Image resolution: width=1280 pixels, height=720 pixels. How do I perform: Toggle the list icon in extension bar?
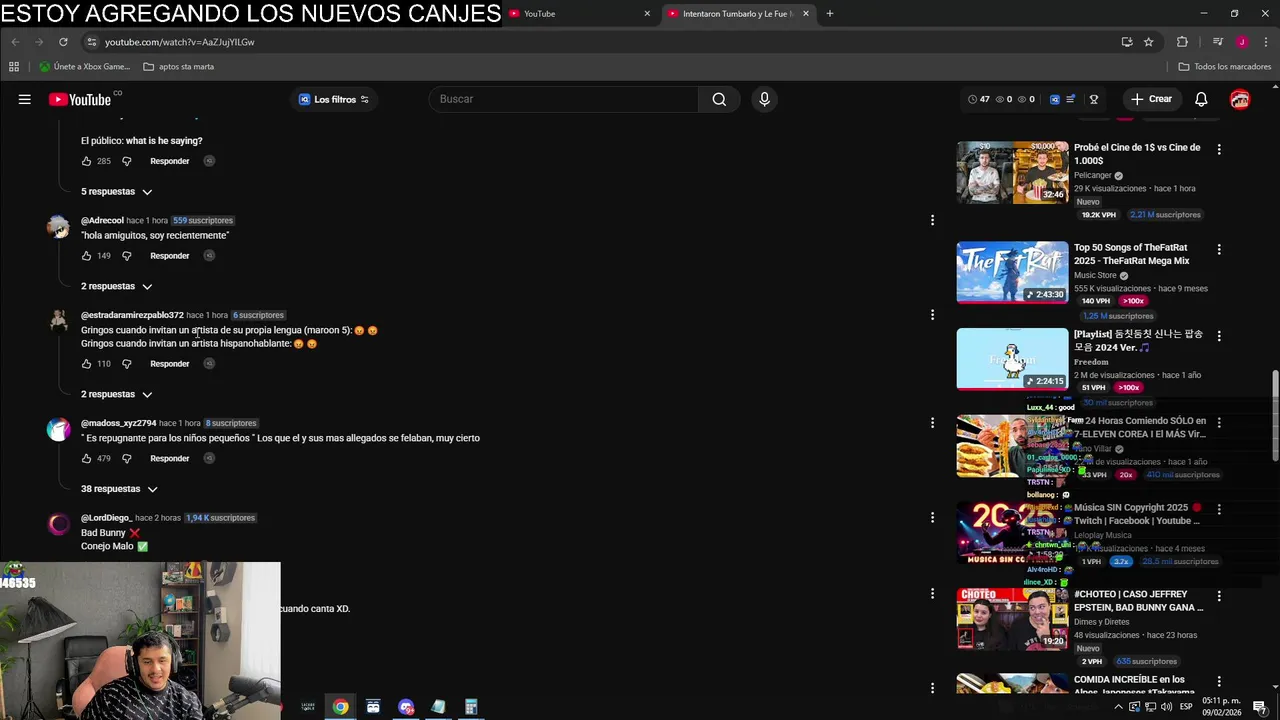click(x=1071, y=99)
